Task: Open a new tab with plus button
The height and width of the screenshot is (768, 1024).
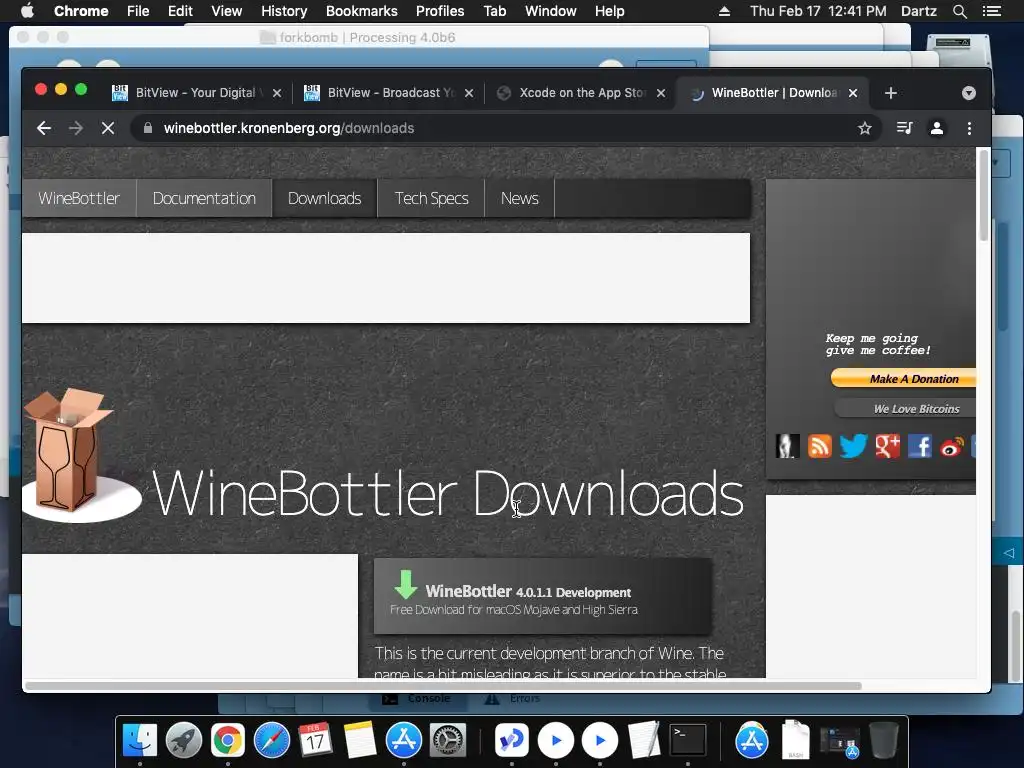Action: pyautogui.click(x=890, y=93)
